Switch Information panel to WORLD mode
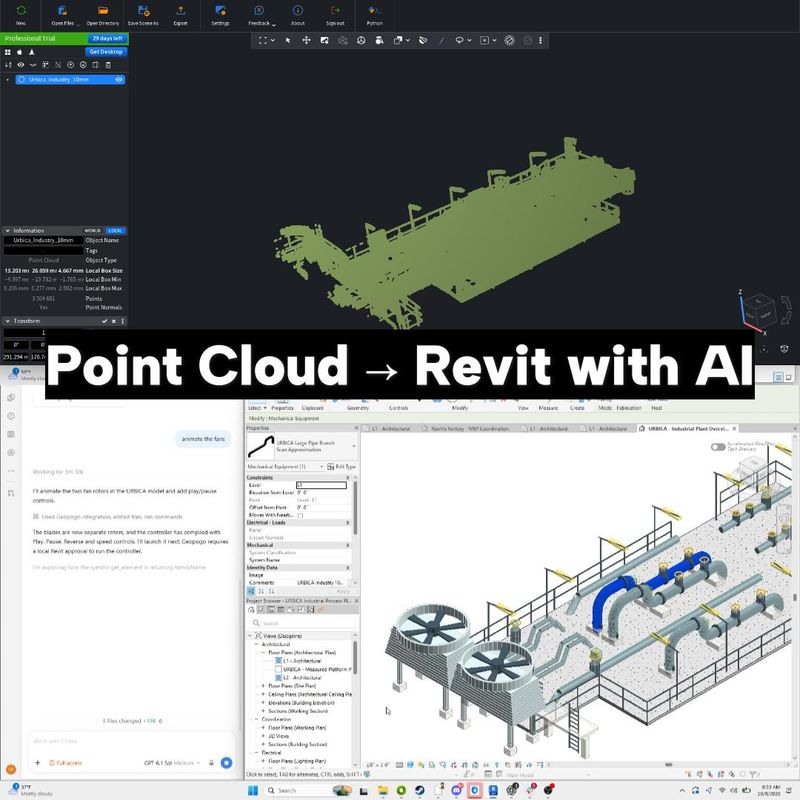800x800 pixels. click(x=93, y=231)
